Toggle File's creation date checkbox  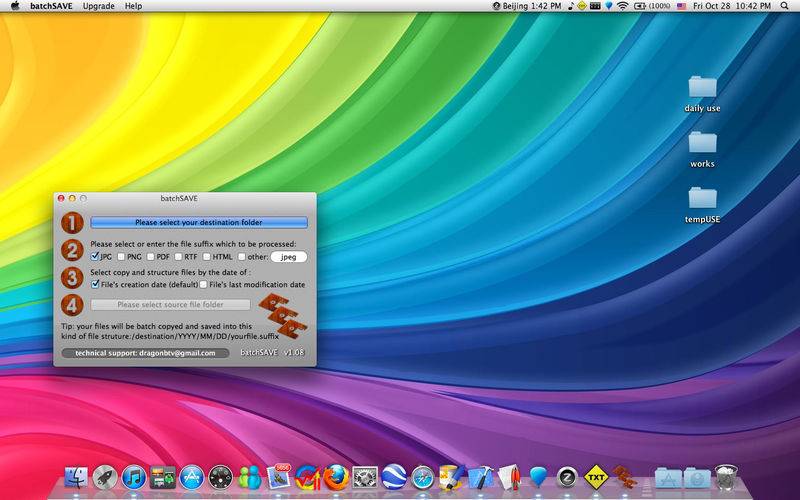95,284
